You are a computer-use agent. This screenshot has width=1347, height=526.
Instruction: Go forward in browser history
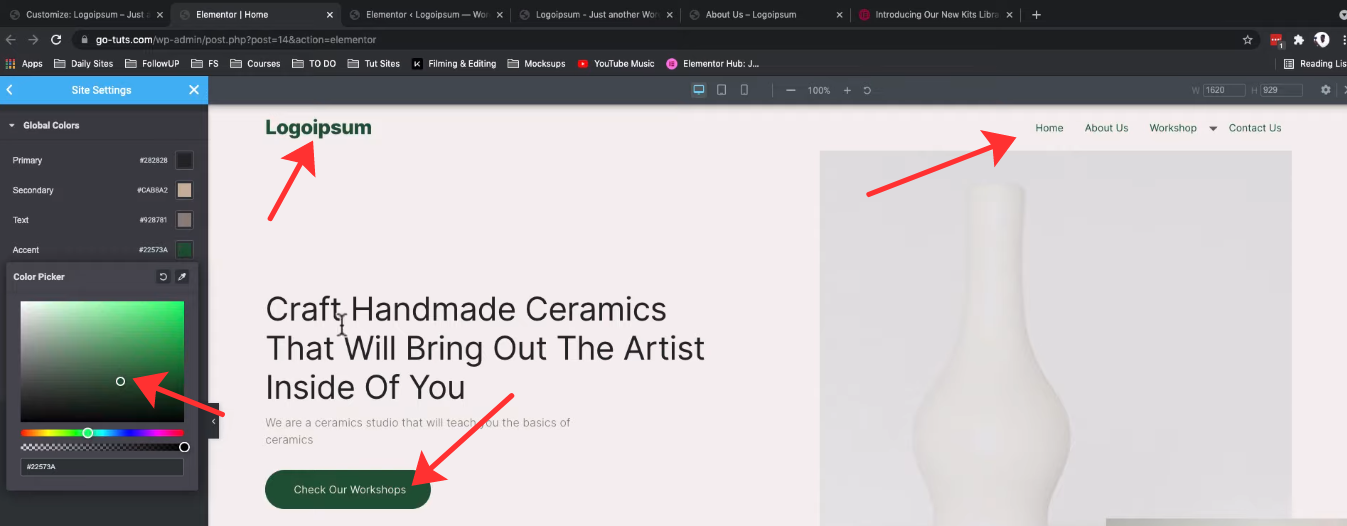click(x=34, y=40)
